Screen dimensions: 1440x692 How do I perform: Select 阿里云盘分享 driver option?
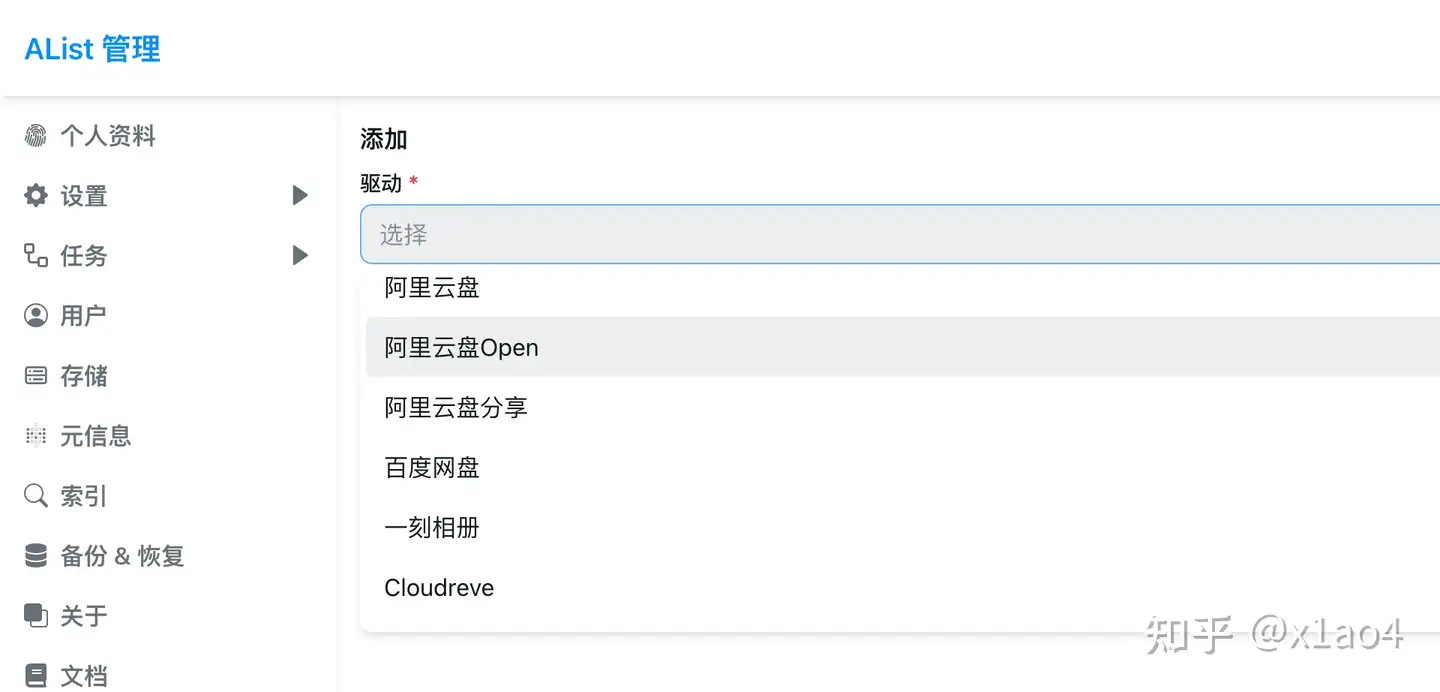tap(456, 408)
